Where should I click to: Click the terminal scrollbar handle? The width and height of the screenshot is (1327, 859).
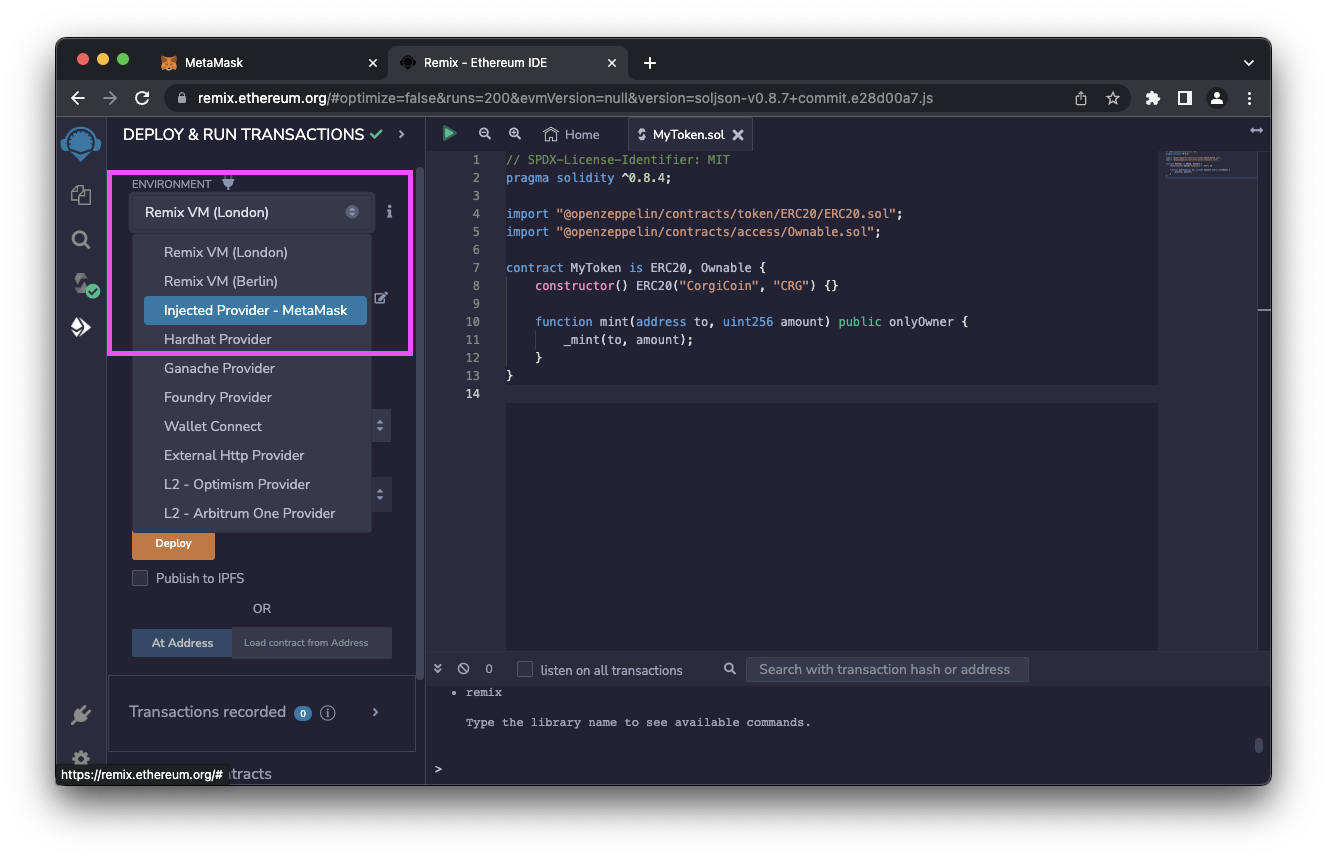click(1258, 745)
